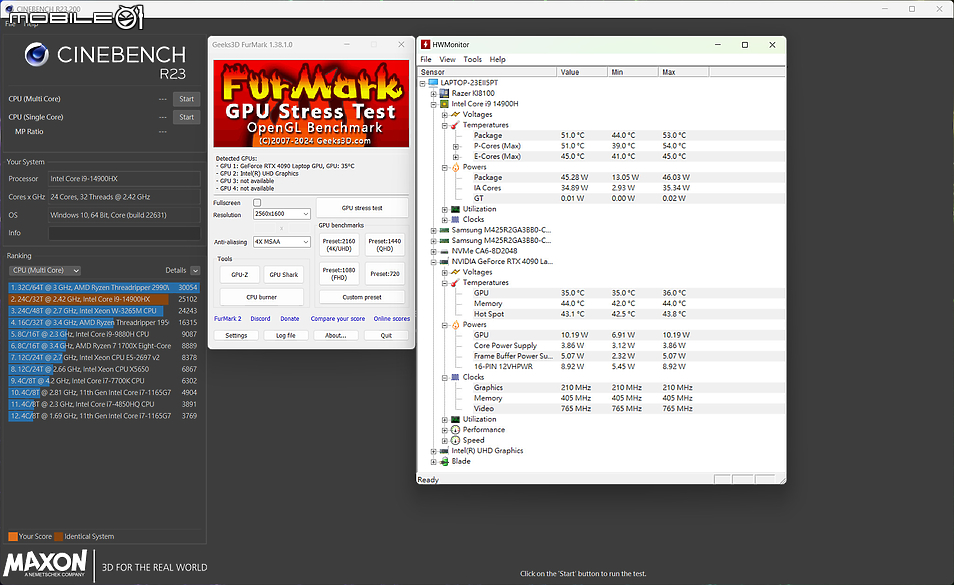This screenshot has width=954, height=585.
Task: Enable the Fullscreen checkbox in FurMark
Action: click(x=257, y=202)
